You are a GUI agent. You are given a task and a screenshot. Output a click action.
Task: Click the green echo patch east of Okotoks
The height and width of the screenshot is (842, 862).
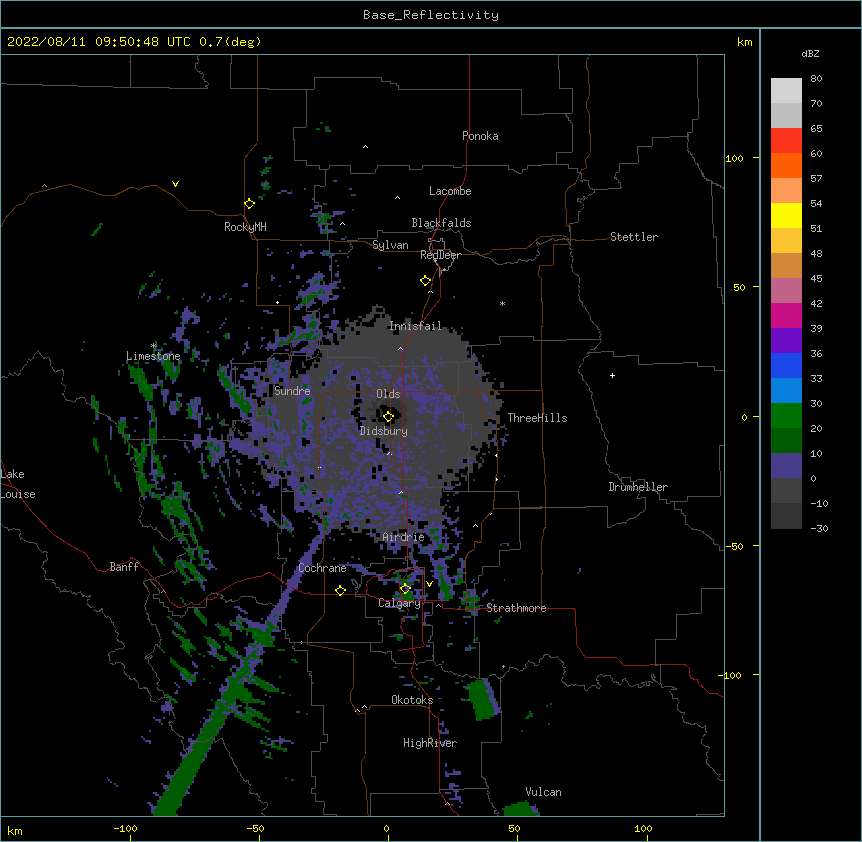[482, 700]
